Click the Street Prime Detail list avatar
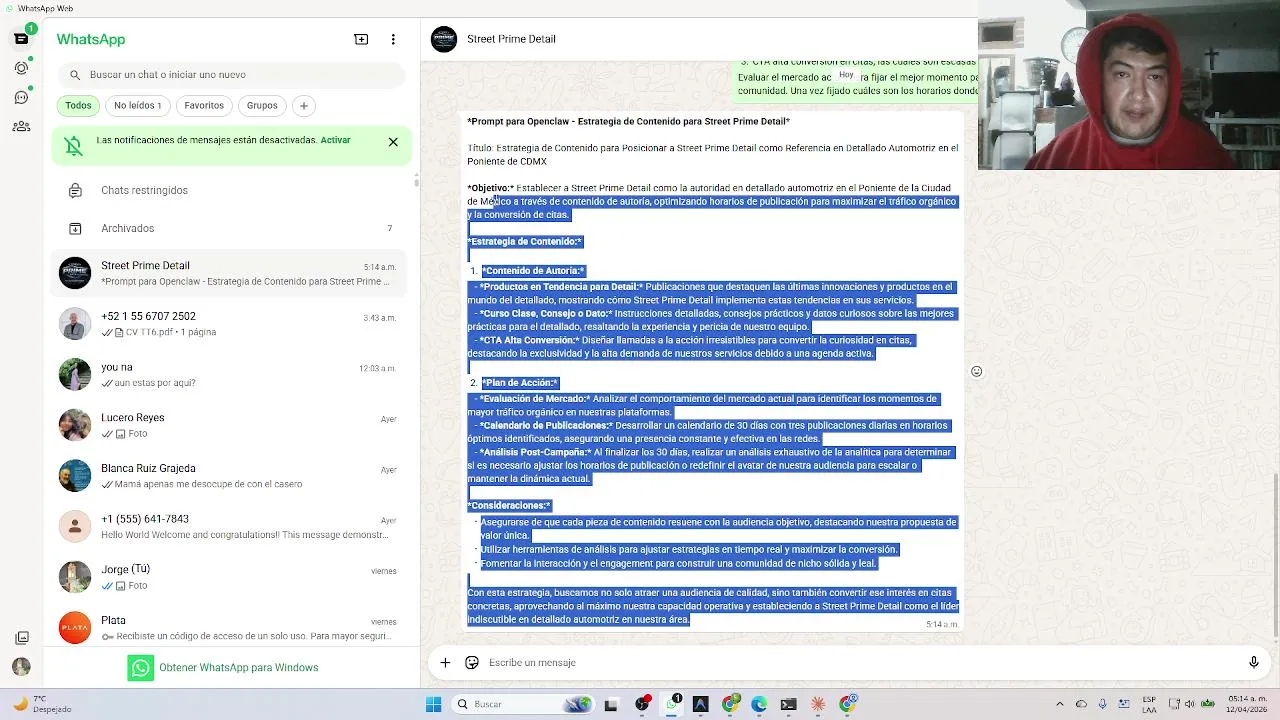Viewport: 1280px width, 720px height. [x=75, y=273]
